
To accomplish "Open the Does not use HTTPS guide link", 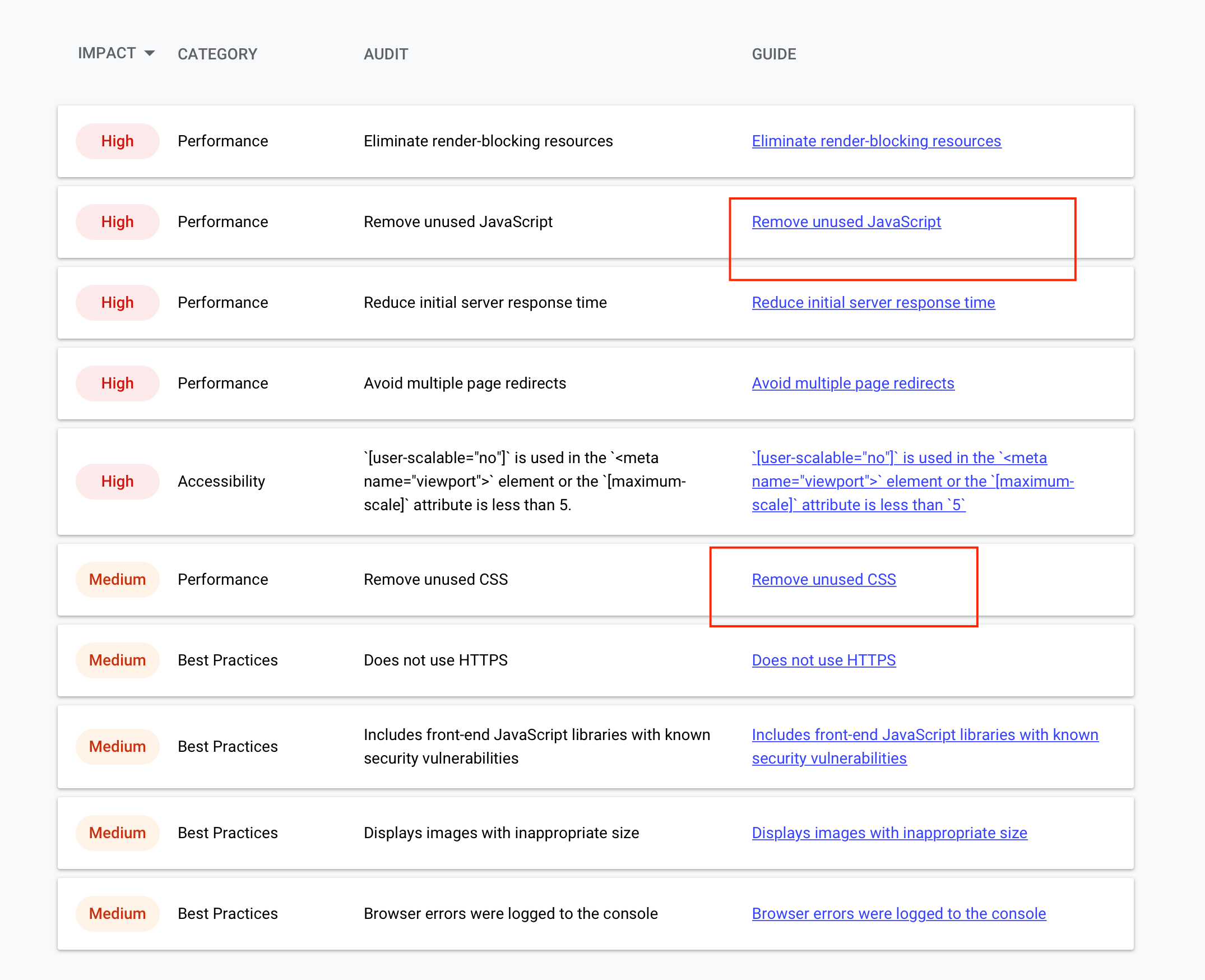I will click(823, 660).
